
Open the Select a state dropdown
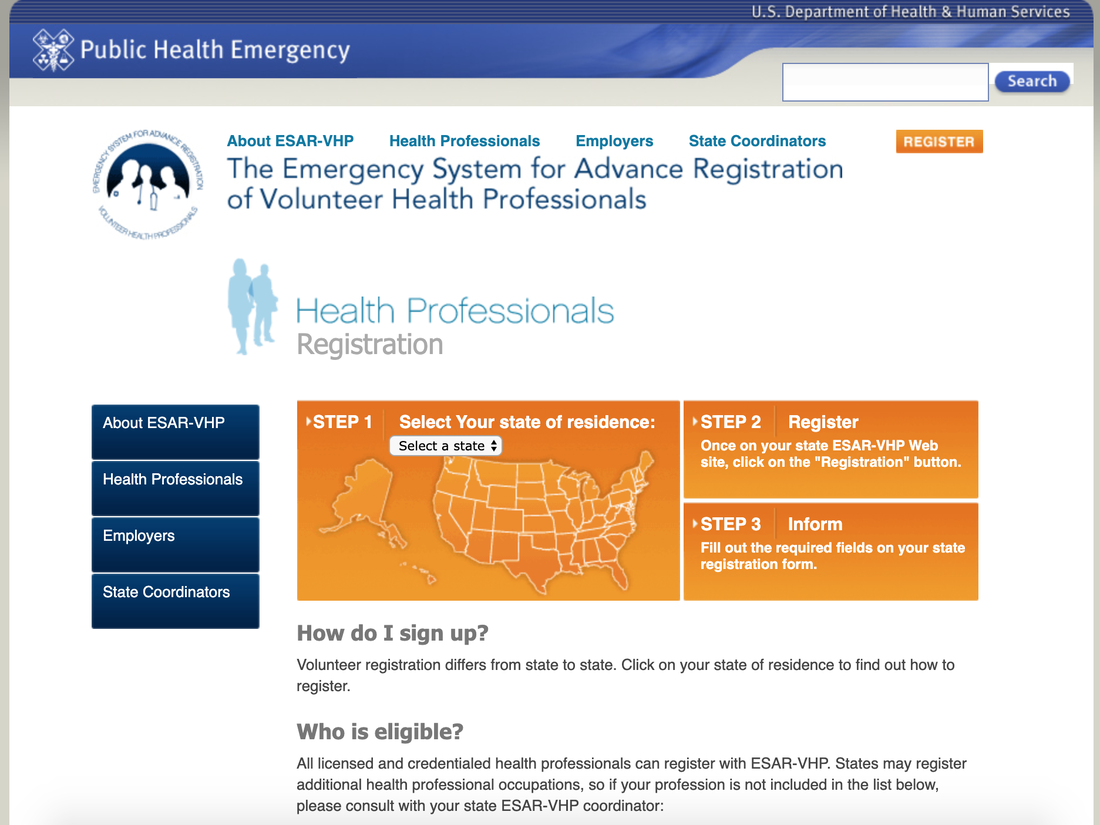click(445, 446)
